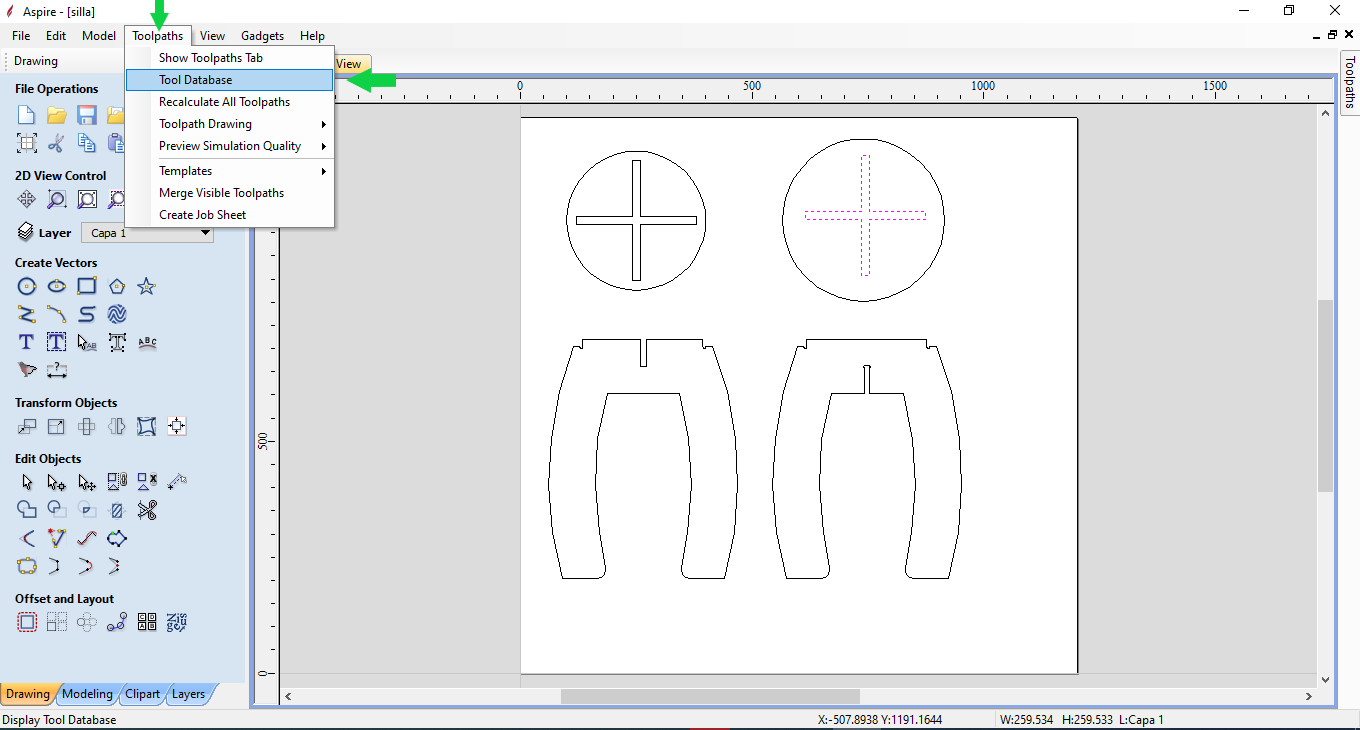Screen dimensions: 1360x730
Task: Save the file with the floppy disk icon
Action: (87, 115)
